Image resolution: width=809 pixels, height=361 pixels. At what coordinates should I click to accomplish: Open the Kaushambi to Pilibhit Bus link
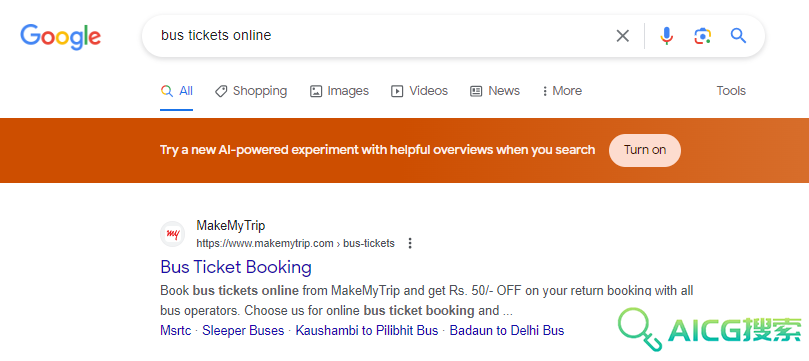(x=367, y=331)
